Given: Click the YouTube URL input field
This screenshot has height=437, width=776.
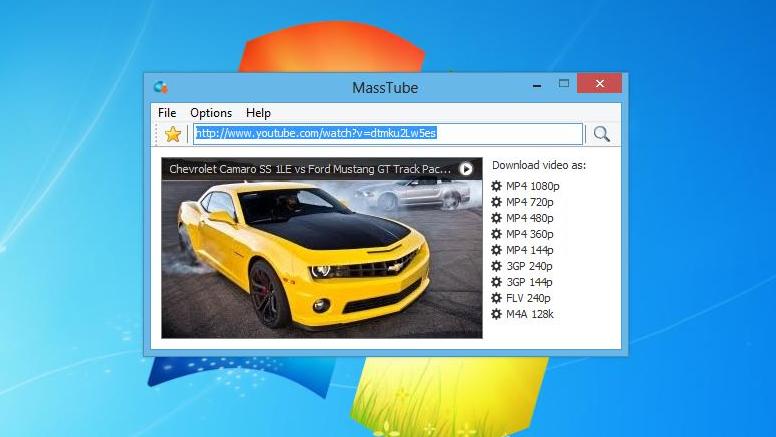Looking at the screenshot, I should 388,134.
